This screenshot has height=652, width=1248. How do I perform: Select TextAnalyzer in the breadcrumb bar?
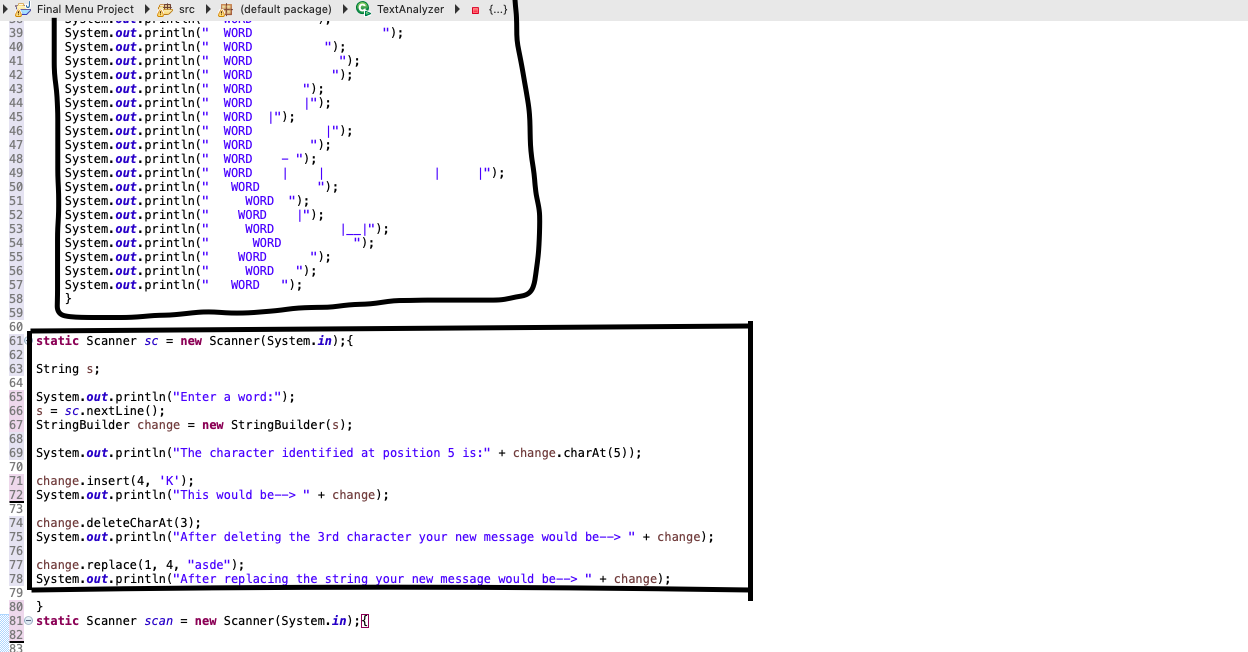[408, 9]
